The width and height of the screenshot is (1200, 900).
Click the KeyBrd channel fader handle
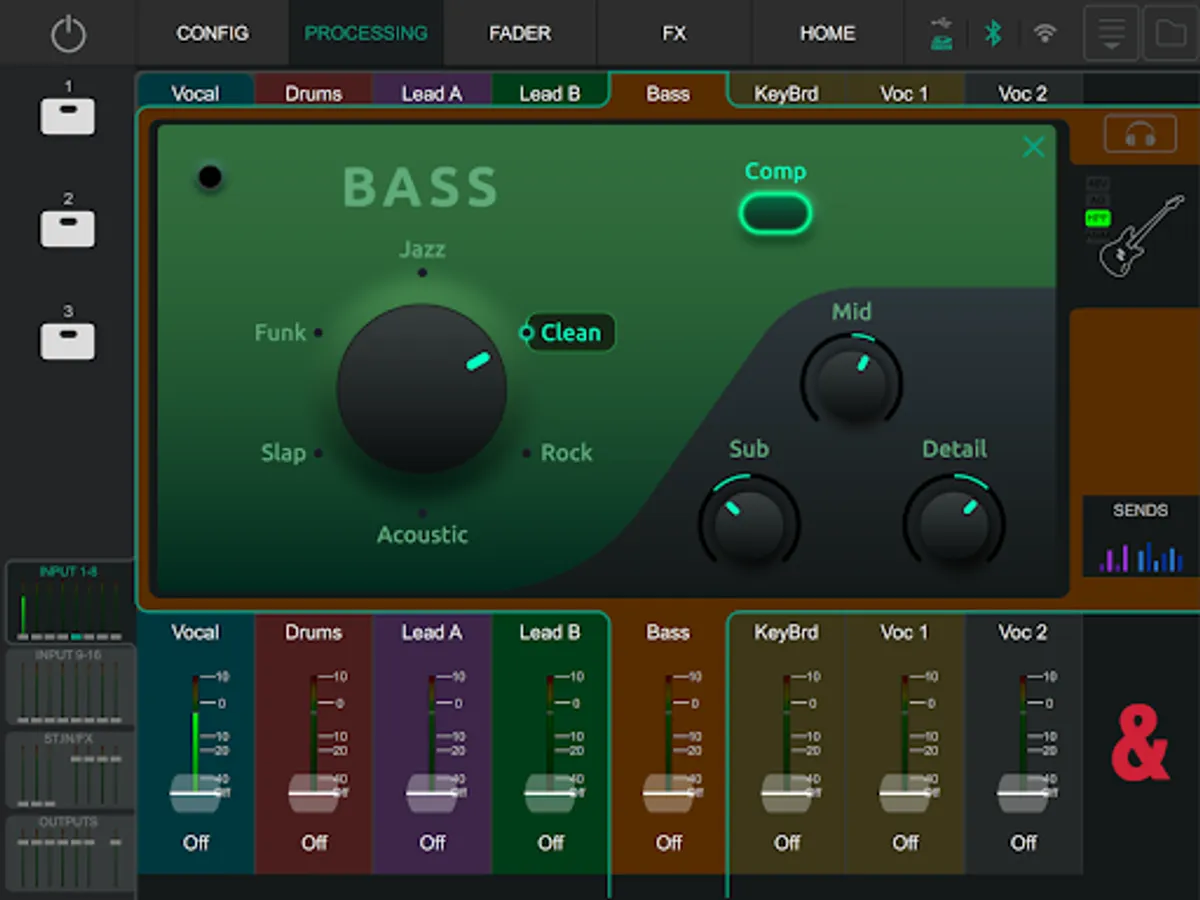point(786,792)
